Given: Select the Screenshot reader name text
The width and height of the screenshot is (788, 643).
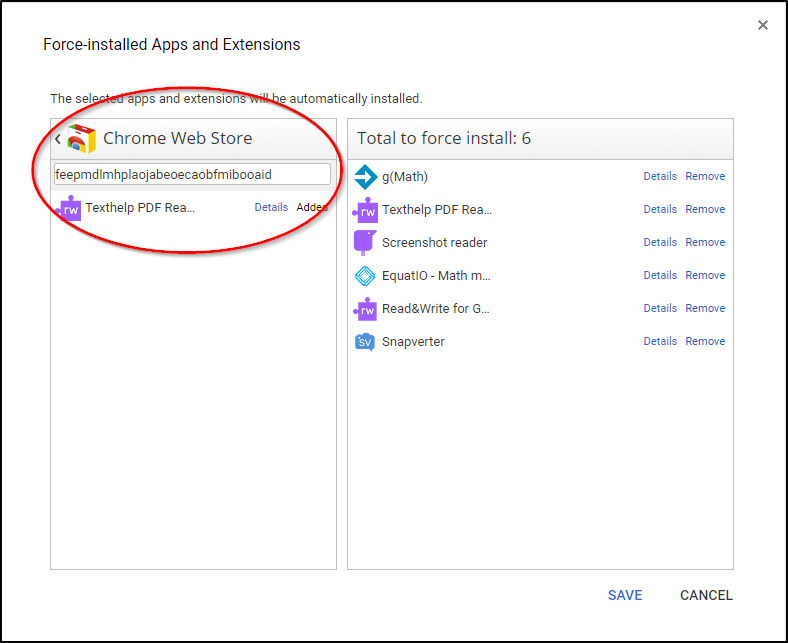Looking at the screenshot, I should pos(434,243).
